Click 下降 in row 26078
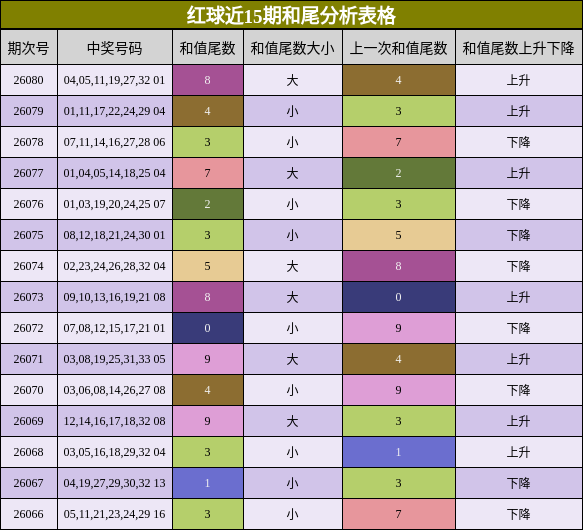This screenshot has height=530, width=583. 519,142
